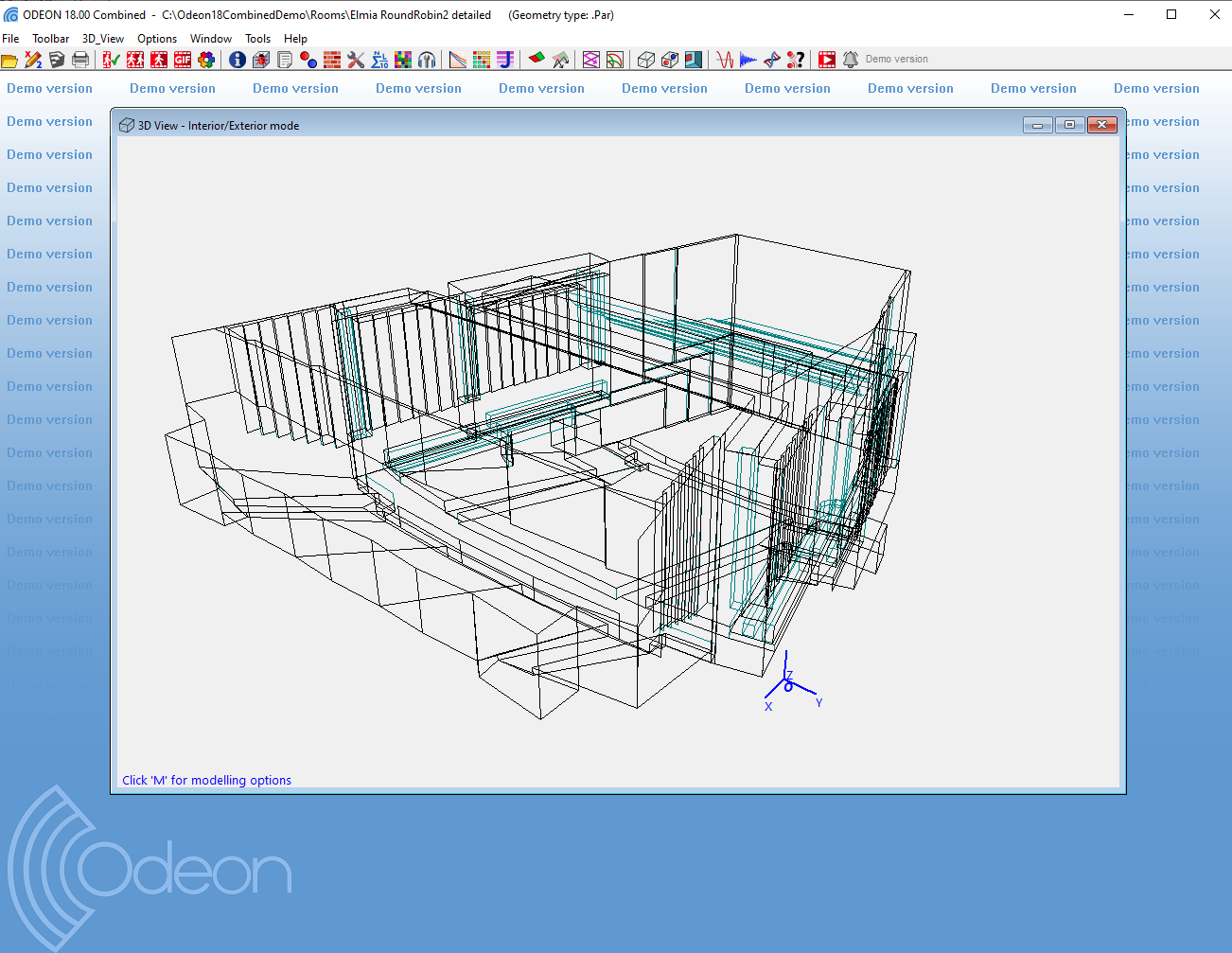This screenshot has width=1232, height=953.
Task: Open program options via the gear icon
Action: click(x=206, y=59)
